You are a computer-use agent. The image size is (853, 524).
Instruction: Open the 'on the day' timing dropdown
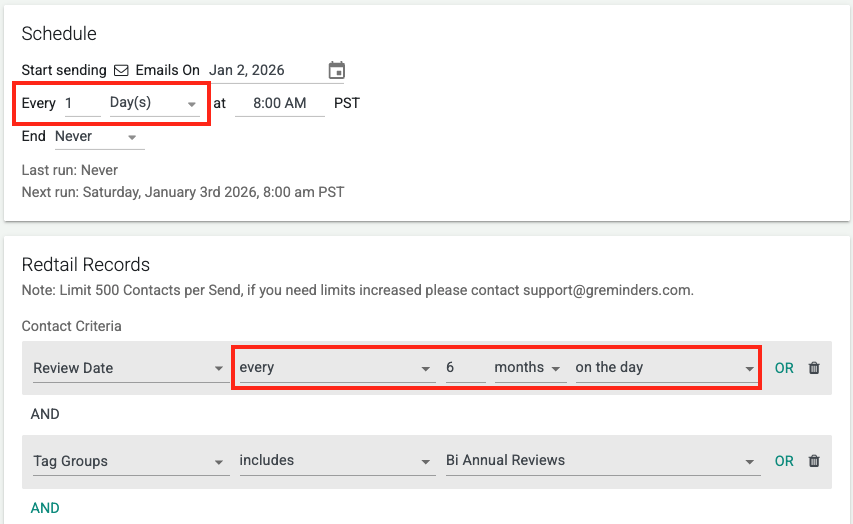[665, 368]
